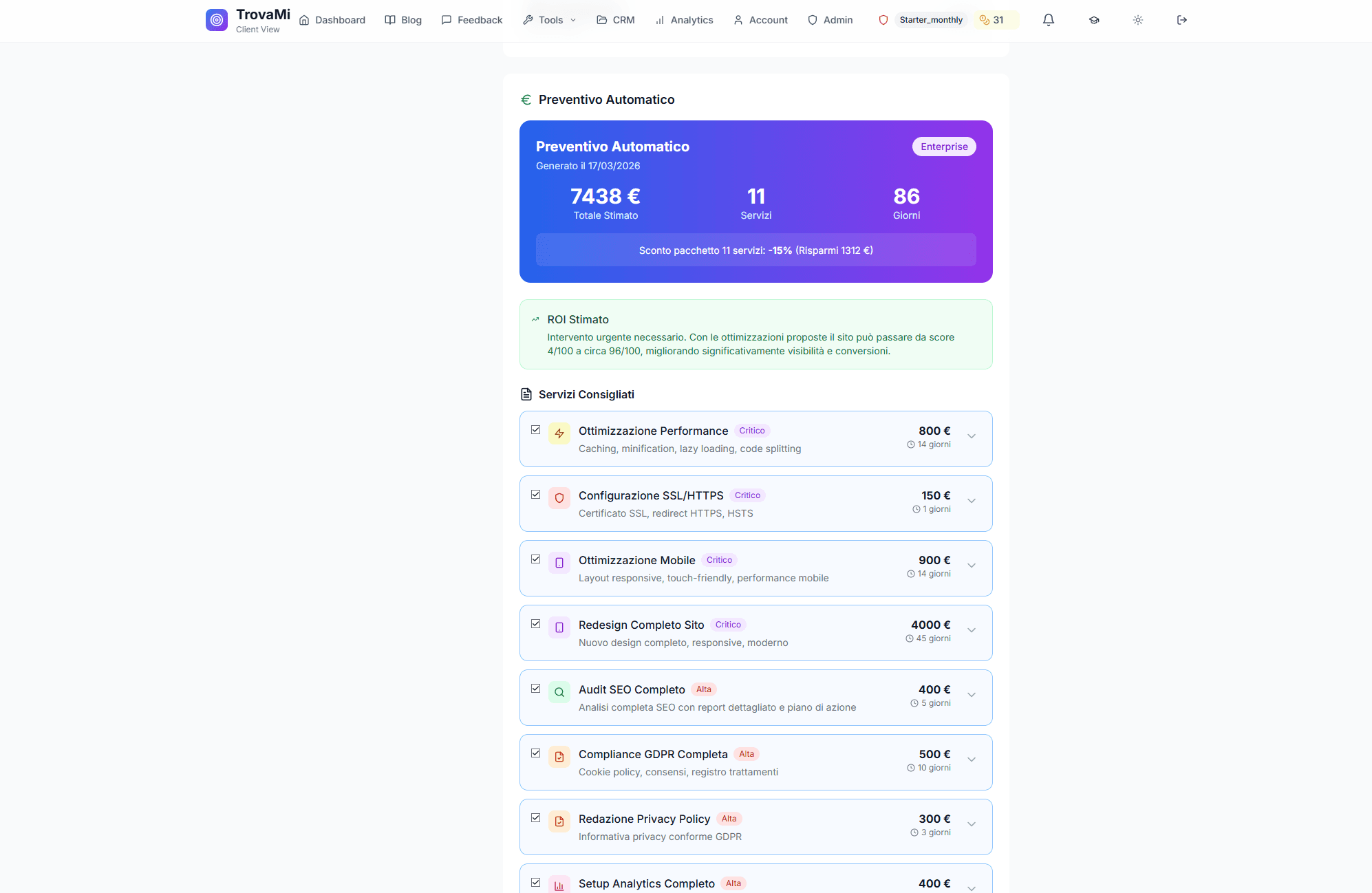The height and width of the screenshot is (893, 1372).
Task: Click the 31 credits coin badge
Action: click(992, 20)
